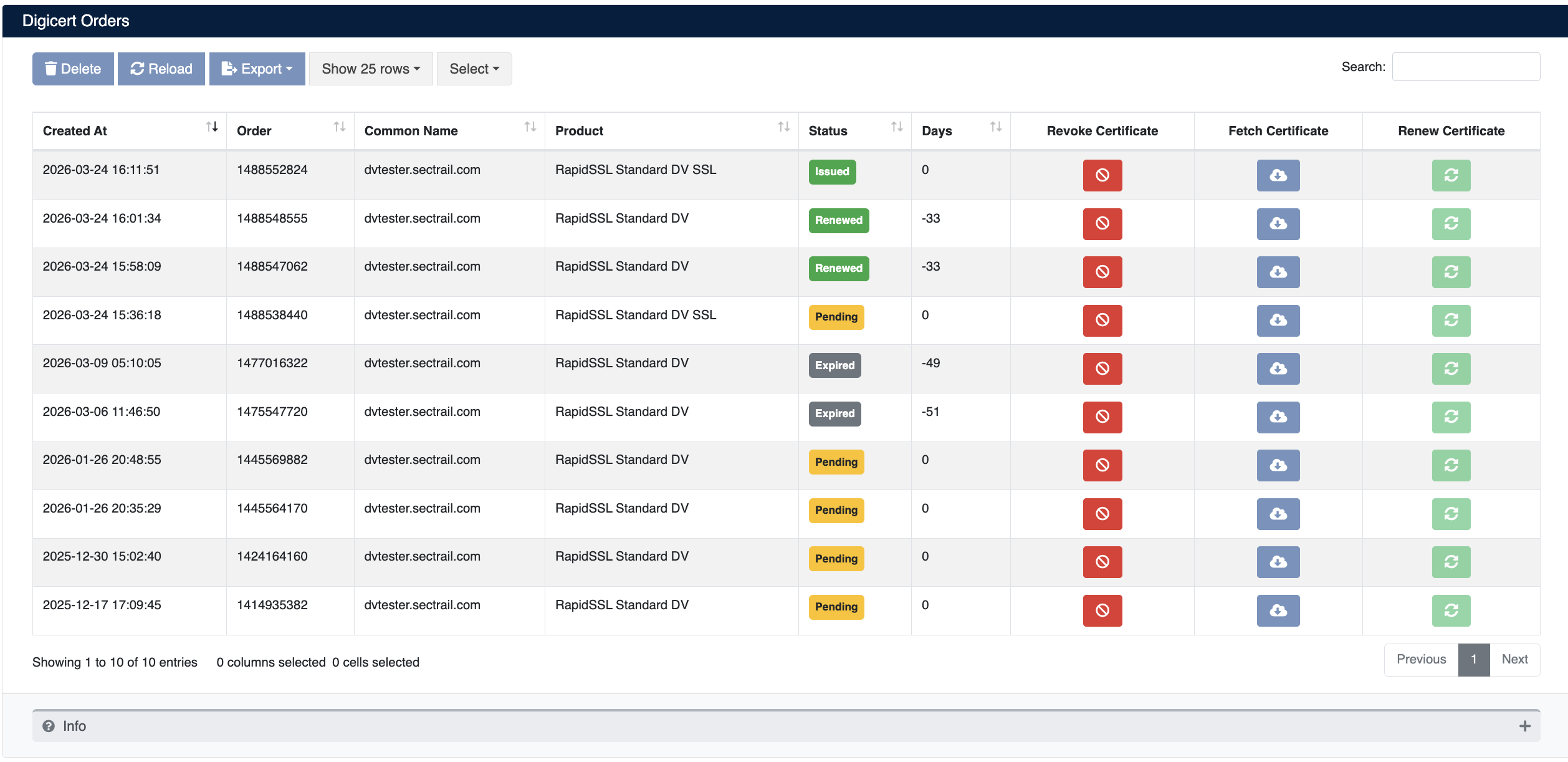Click the Issued status badge

[x=832, y=171]
